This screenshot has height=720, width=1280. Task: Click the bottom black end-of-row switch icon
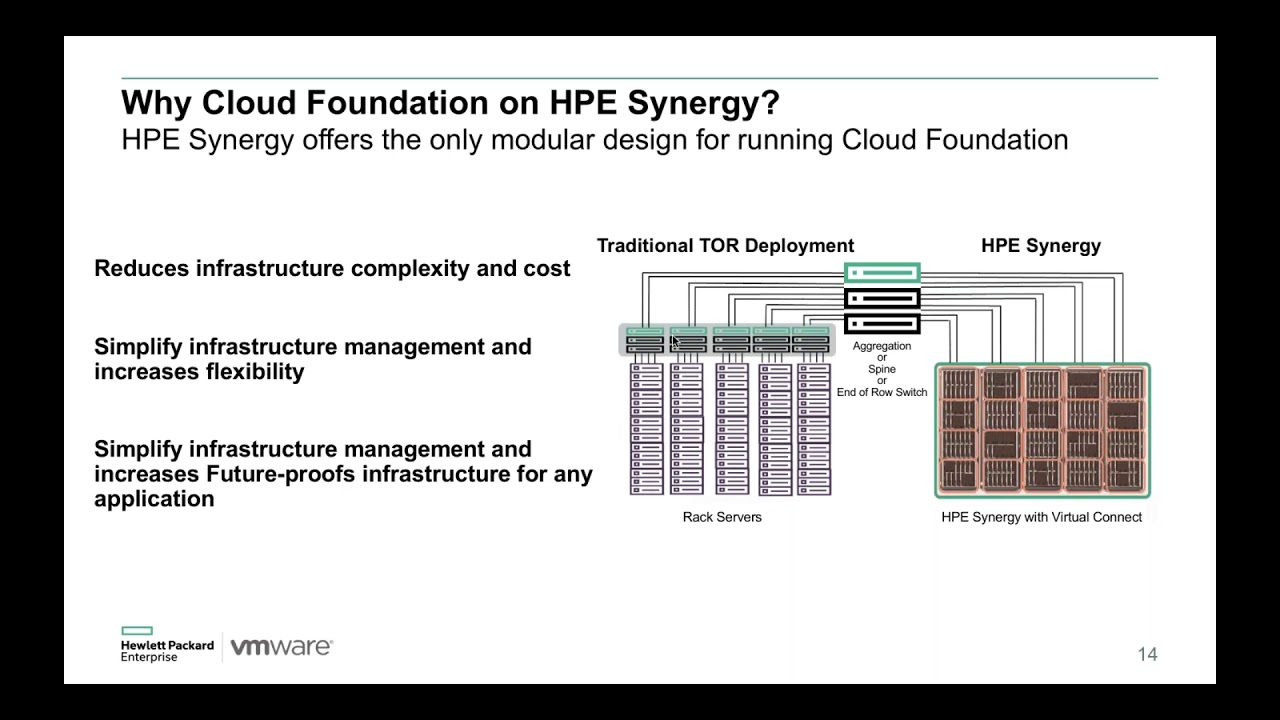pos(882,324)
